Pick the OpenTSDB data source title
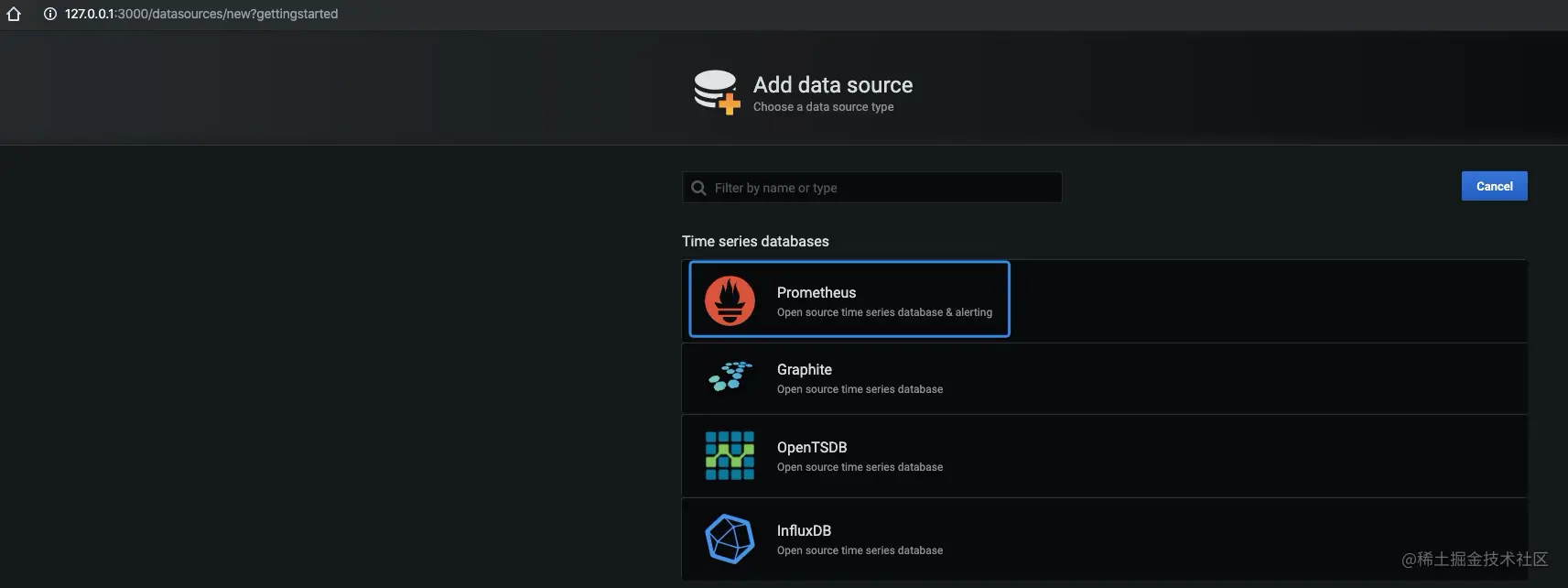Image resolution: width=1568 pixels, height=588 pixels. tap(812, 447)
